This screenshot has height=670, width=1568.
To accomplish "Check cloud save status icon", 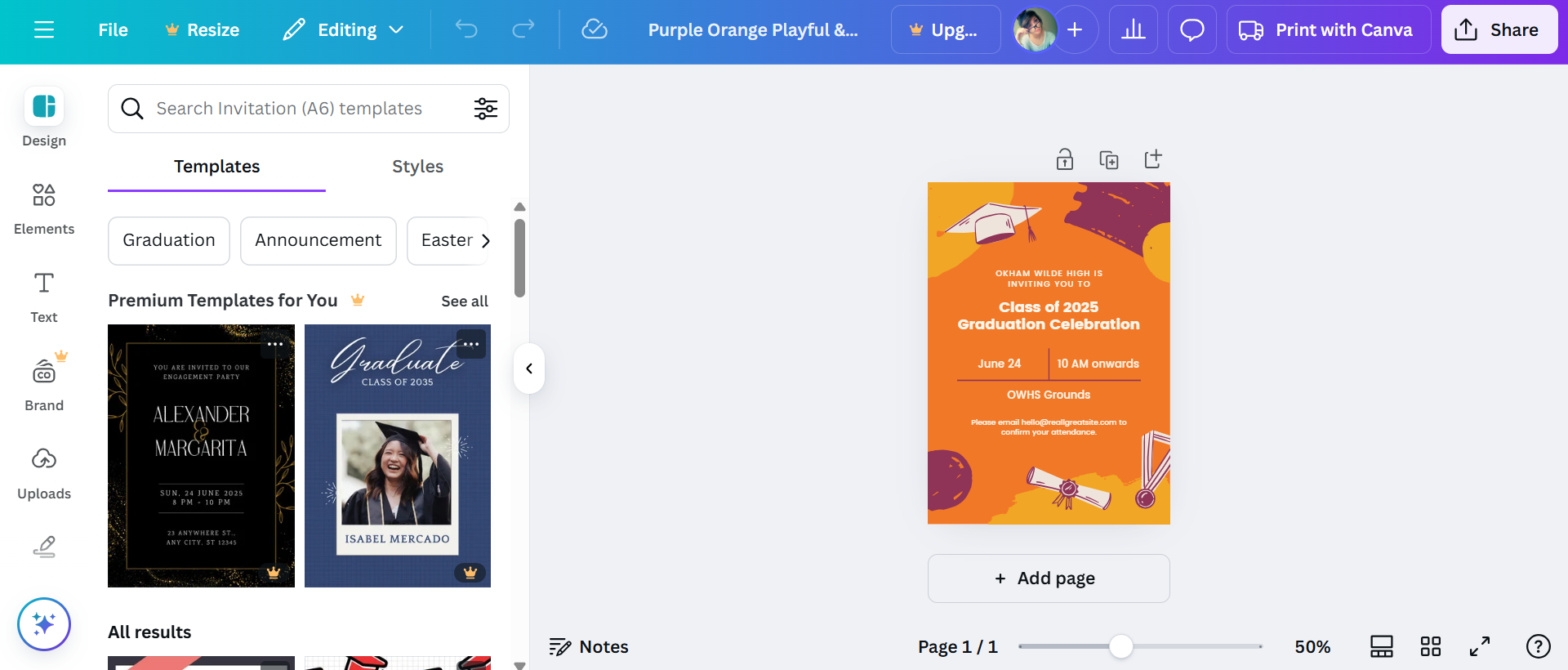I will 595,30.
